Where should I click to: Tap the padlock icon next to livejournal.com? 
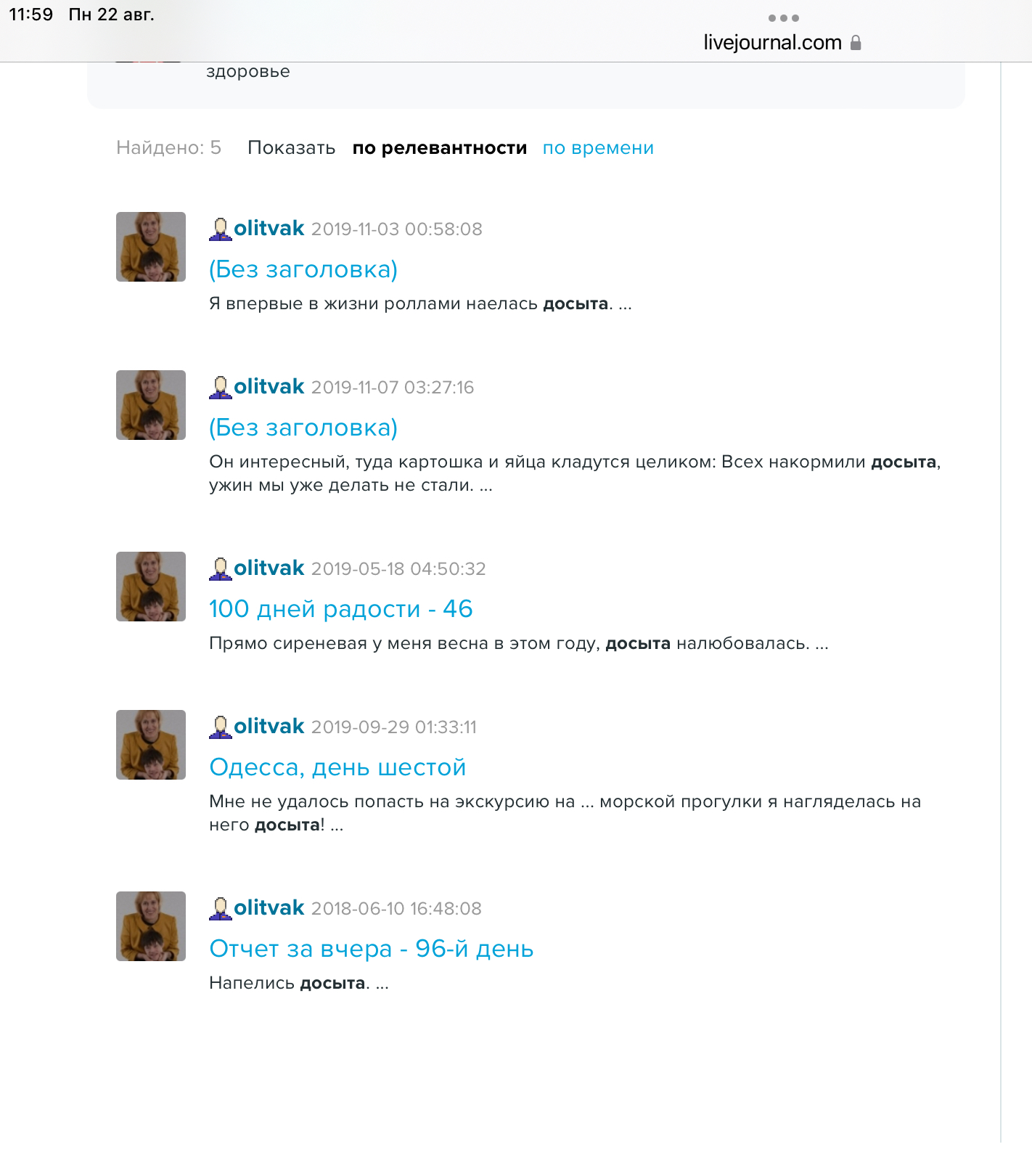pyautogui.click(x=856, y=43)
